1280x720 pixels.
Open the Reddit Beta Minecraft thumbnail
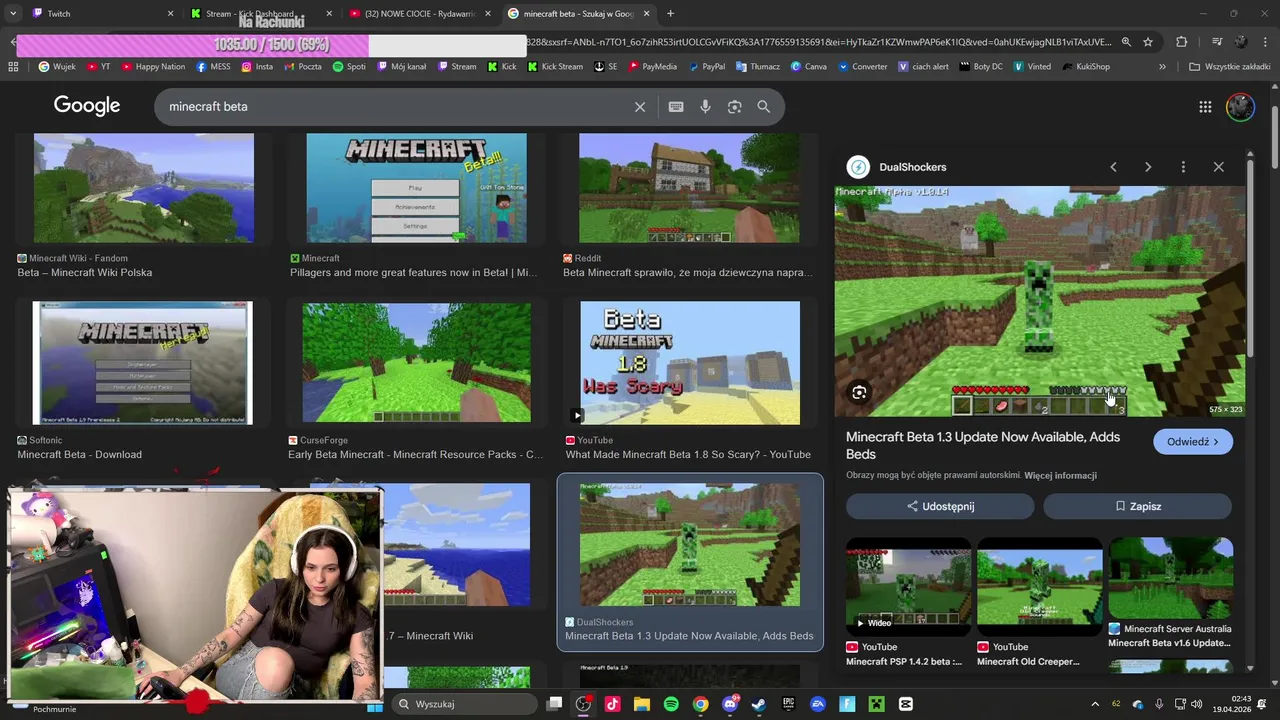click(x=689, y=188)
